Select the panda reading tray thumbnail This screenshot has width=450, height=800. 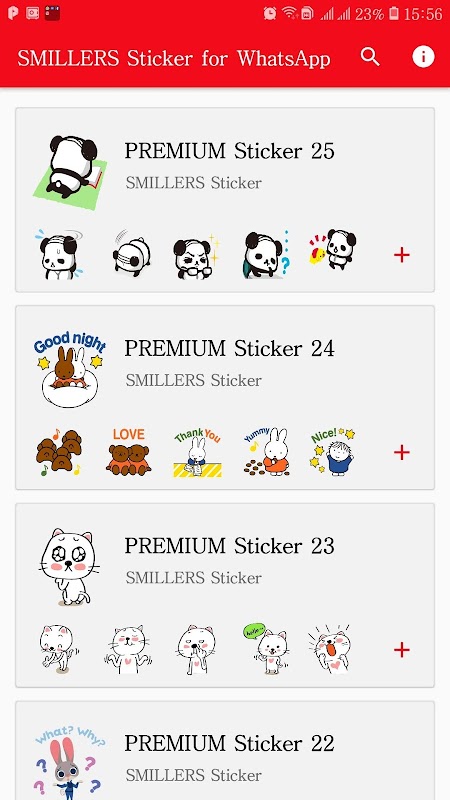(x=70, y=172)
